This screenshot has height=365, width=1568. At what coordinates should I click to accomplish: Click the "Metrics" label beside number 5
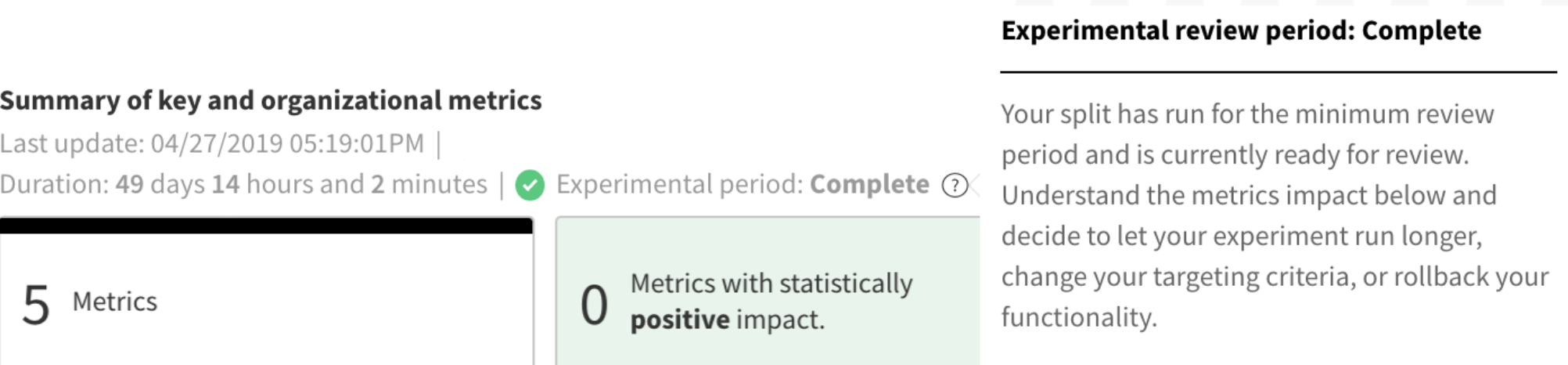click(115, 302)
